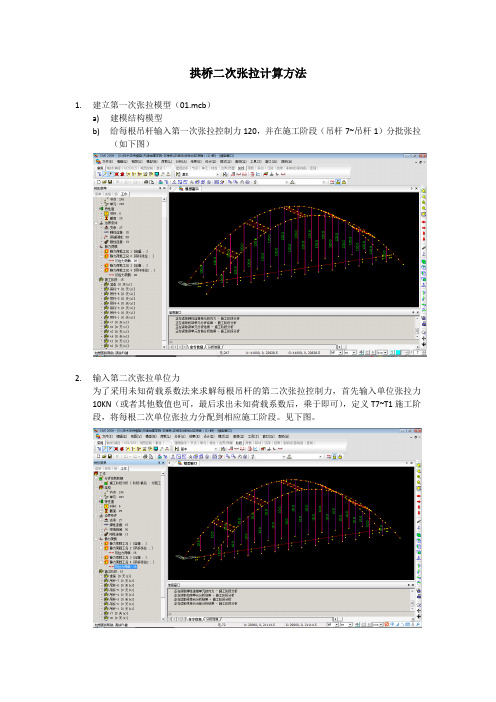The height and width of the screenshot is (702, 496).
Task: Click the Save icon in upper screenshot toolbar
Action: click(x=110, y=182)
